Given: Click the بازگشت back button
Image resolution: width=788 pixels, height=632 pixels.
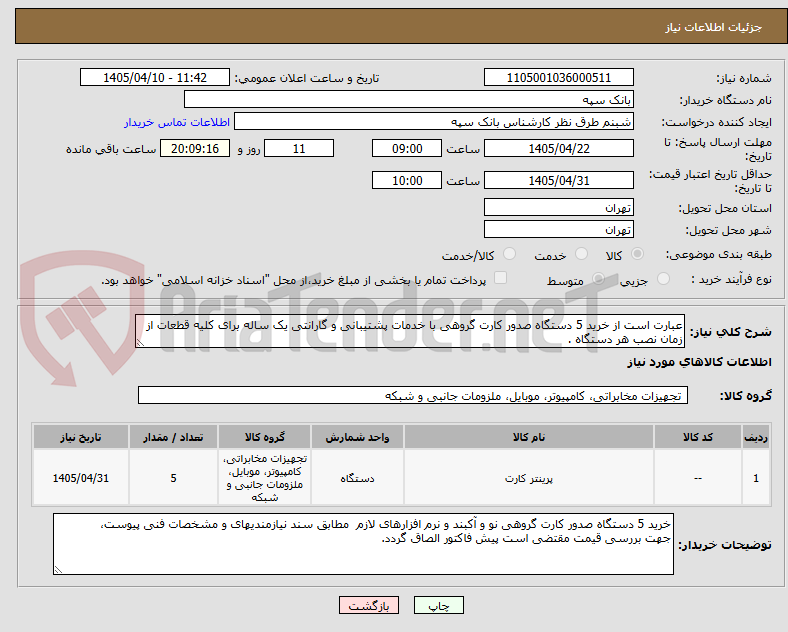Looking at the screenshot, I should [x=369, y=605].
